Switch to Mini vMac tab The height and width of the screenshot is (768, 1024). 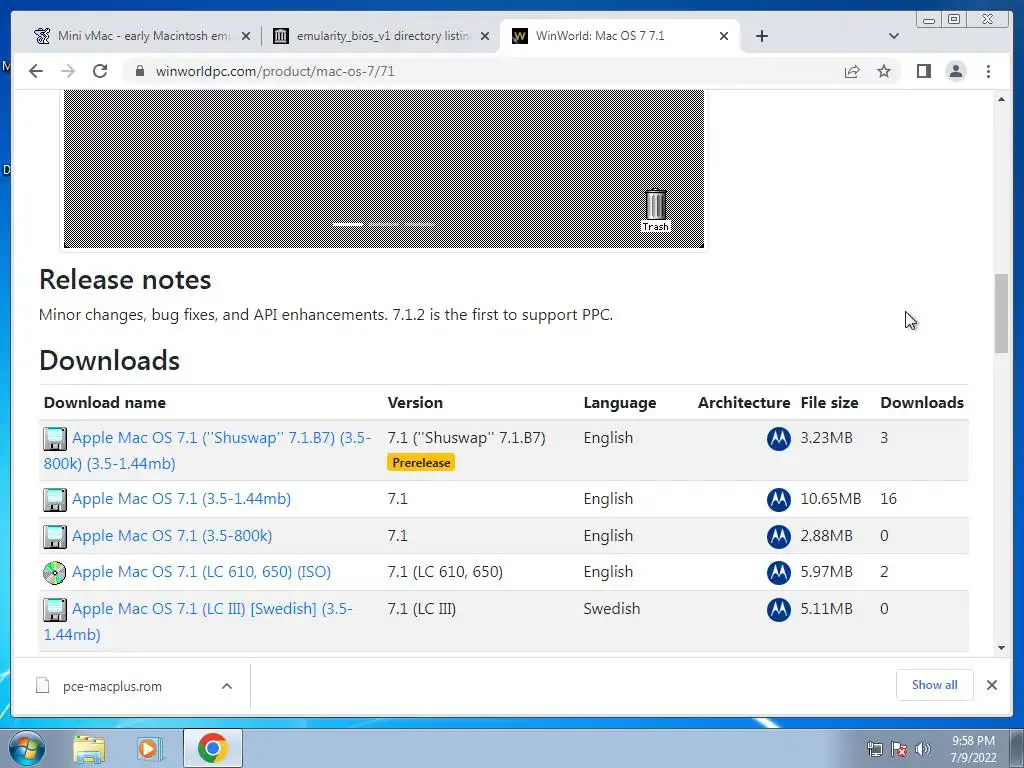142,36
